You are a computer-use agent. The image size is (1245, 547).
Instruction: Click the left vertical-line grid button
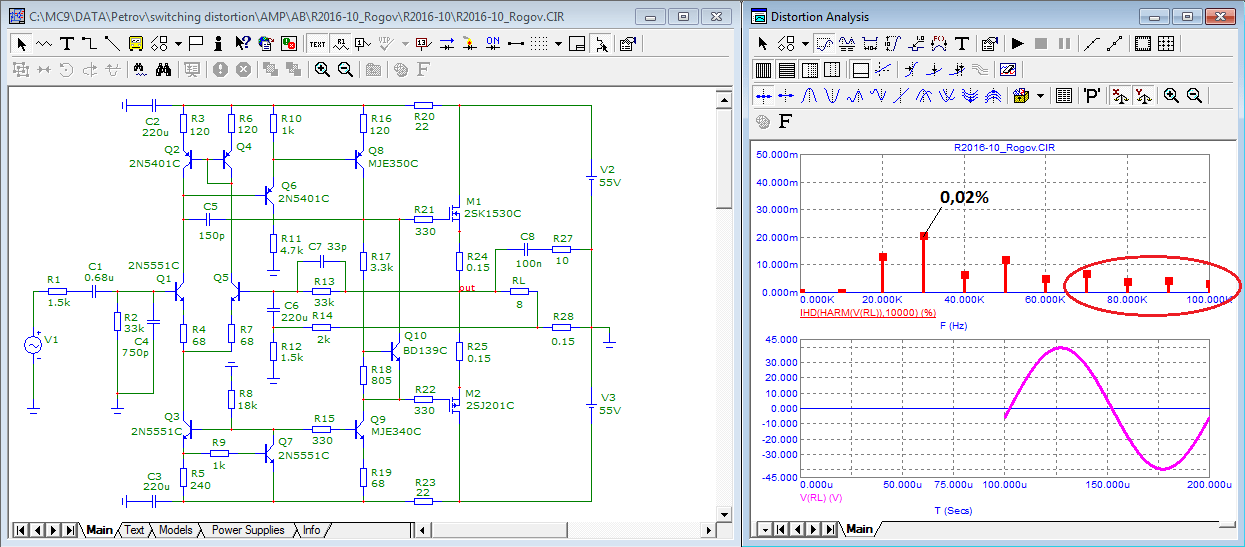click(763, 69)
